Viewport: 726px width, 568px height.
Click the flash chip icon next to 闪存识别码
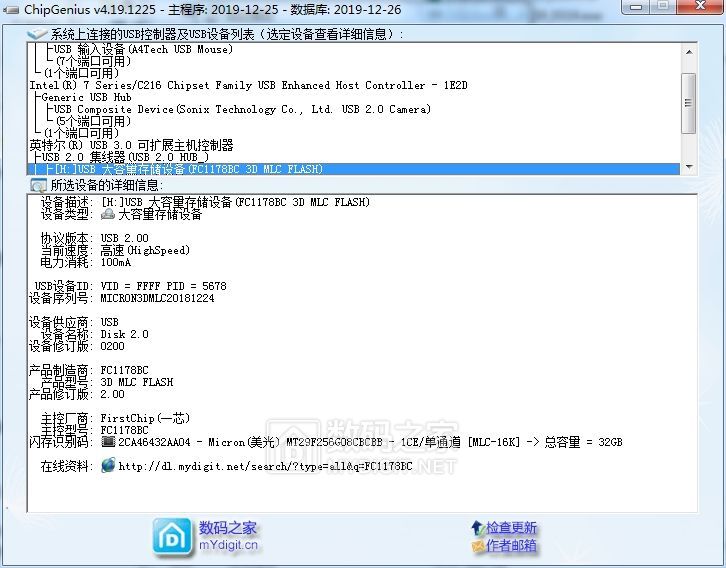pyautogui.click(x=108, y=441)
